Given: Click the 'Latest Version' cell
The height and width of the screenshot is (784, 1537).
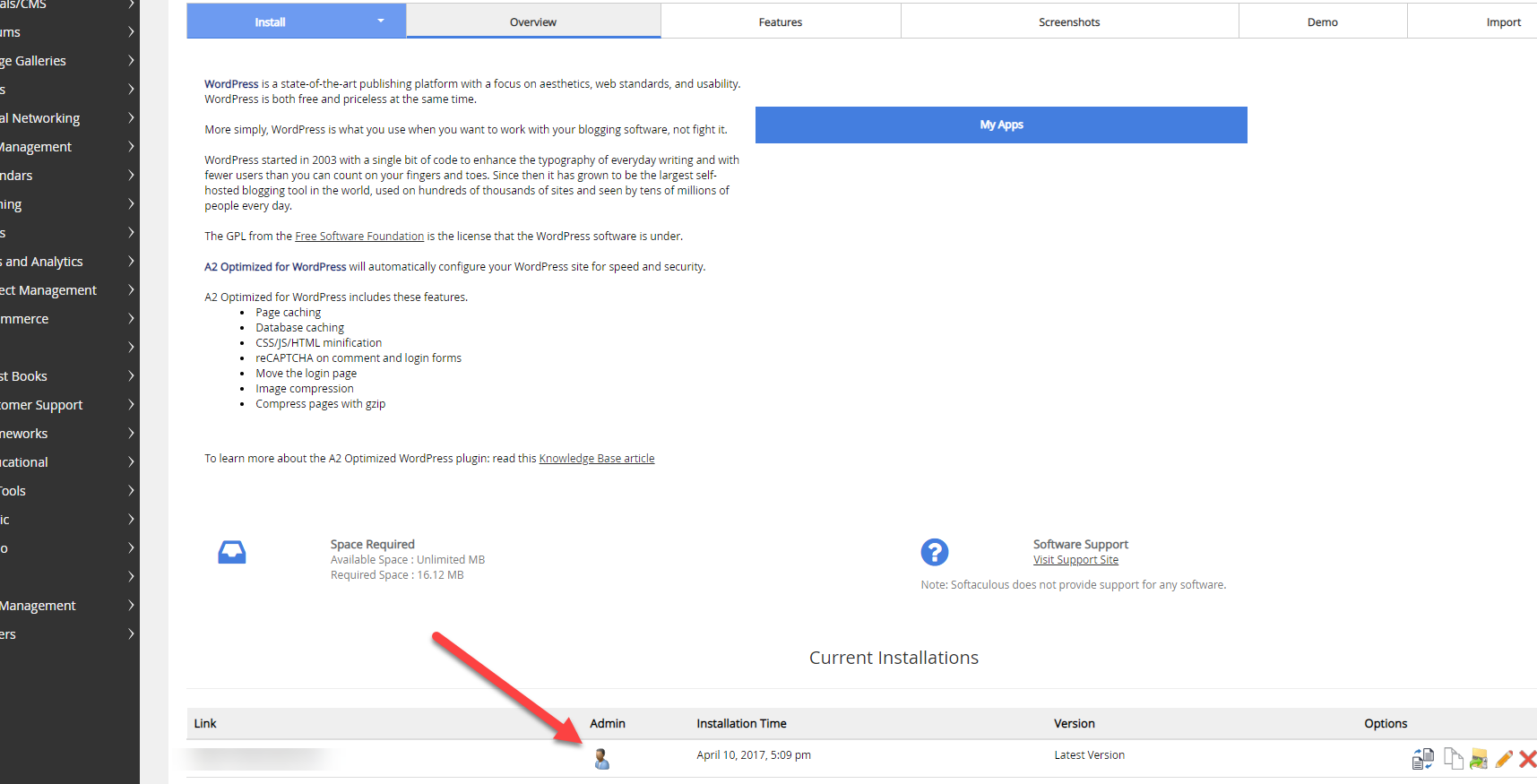Looking at the screenshot, I should tap(1090, 755).
